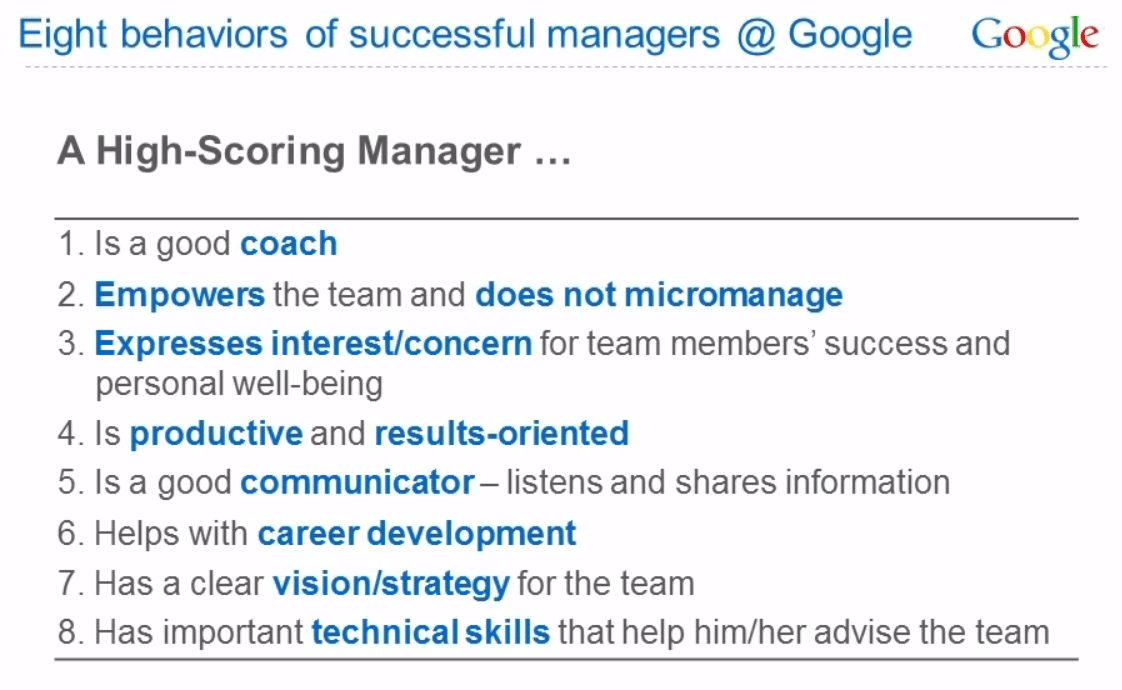Click 'does not micromanage' text
This screenshot has height=690, width=1122.
tap(659, 295)
